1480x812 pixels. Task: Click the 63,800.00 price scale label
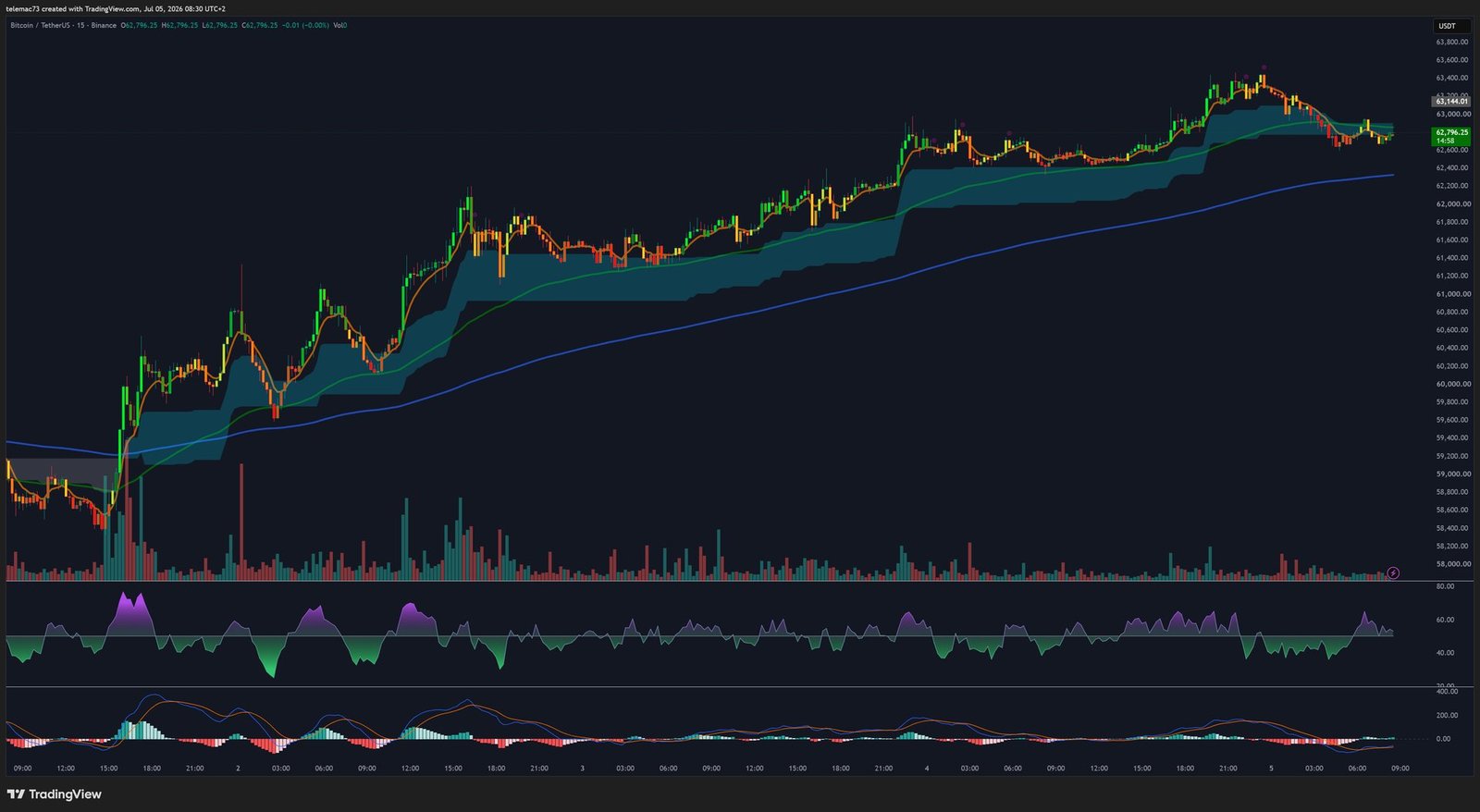pos(1452,42)
